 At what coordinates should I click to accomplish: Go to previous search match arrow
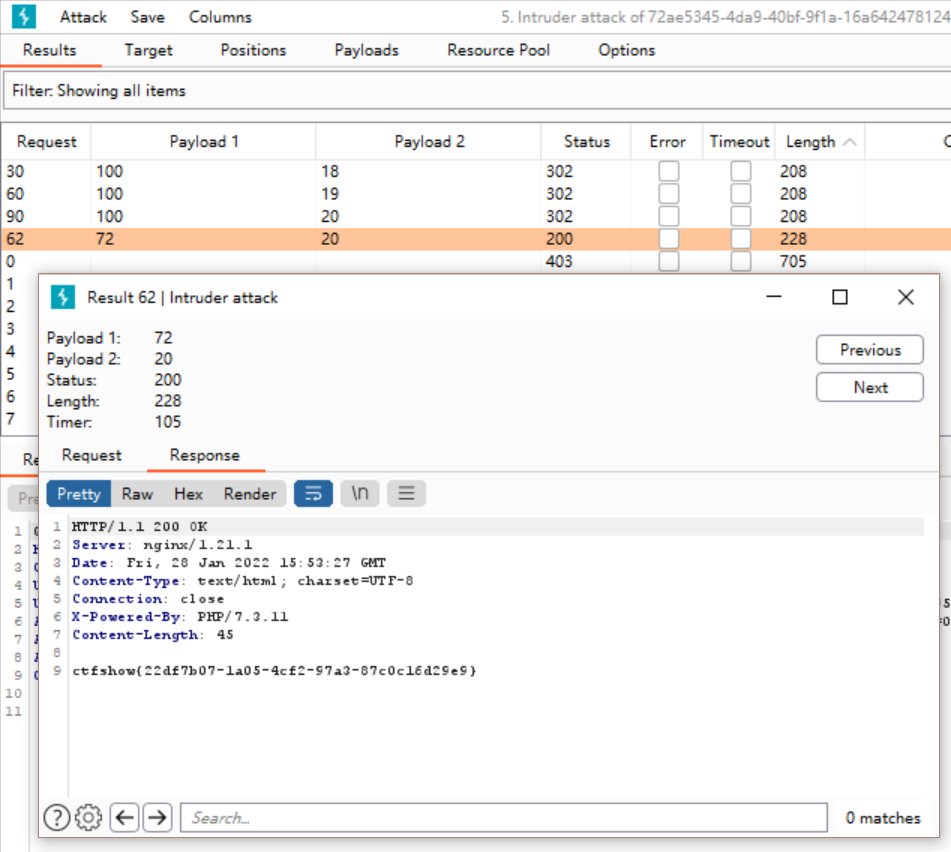point(124,818)
